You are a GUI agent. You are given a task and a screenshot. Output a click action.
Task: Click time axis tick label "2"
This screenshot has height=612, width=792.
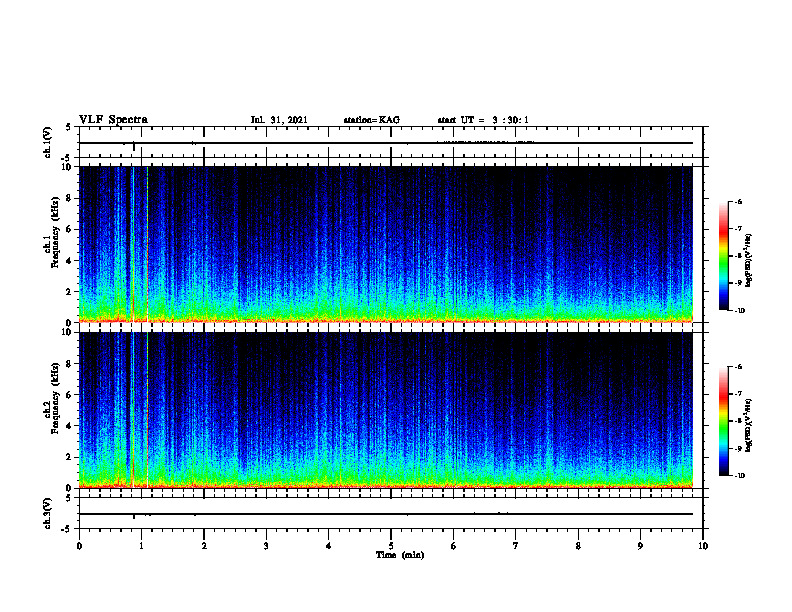(x=204, y=546)
